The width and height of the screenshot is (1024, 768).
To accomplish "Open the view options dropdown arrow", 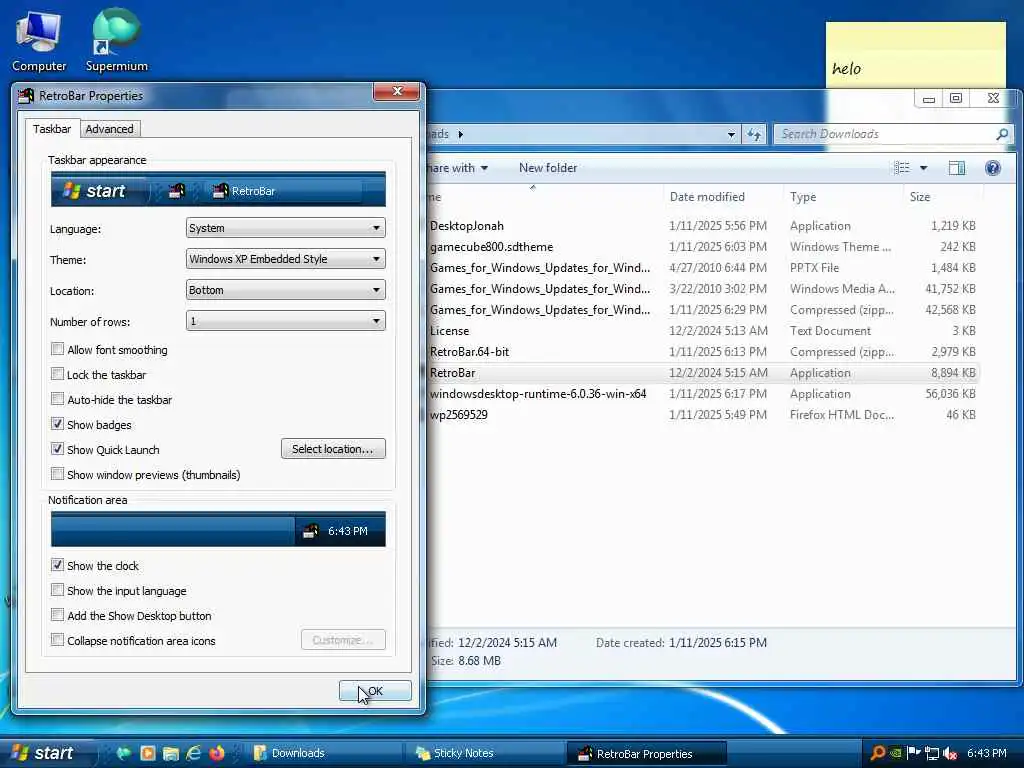I will point(923,168).
